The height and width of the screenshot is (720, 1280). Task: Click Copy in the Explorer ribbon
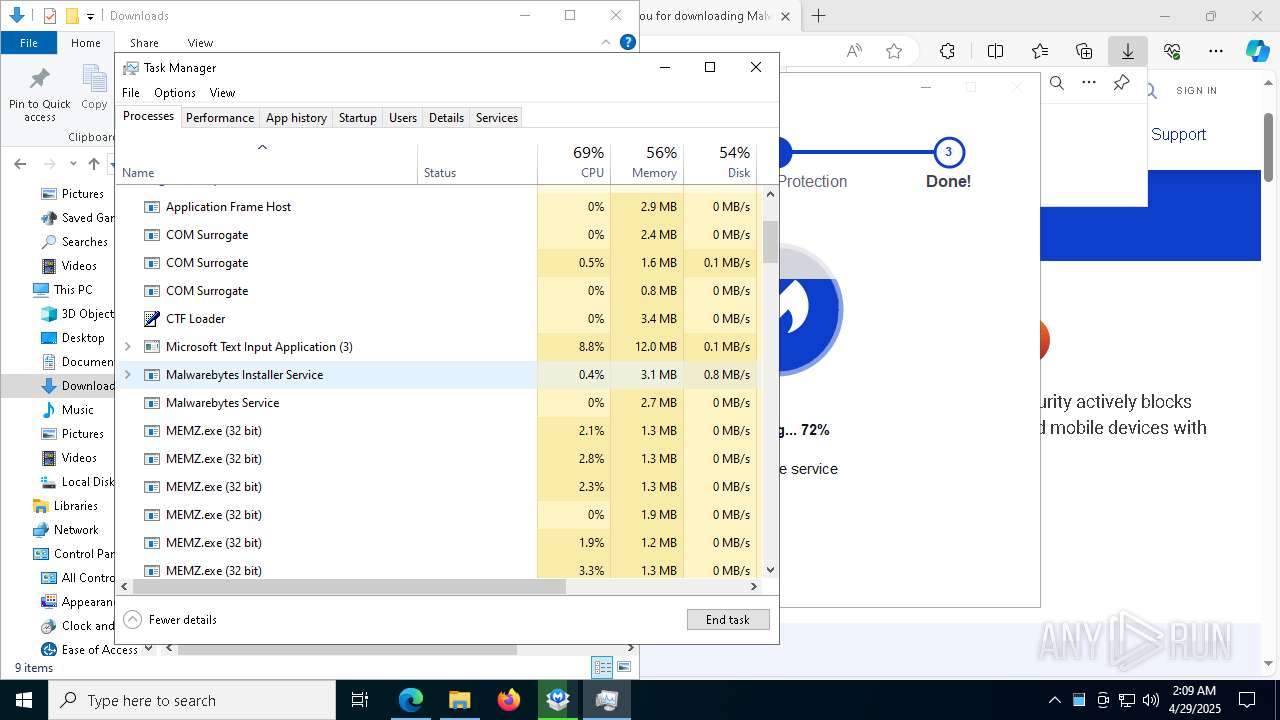point(94,90)
